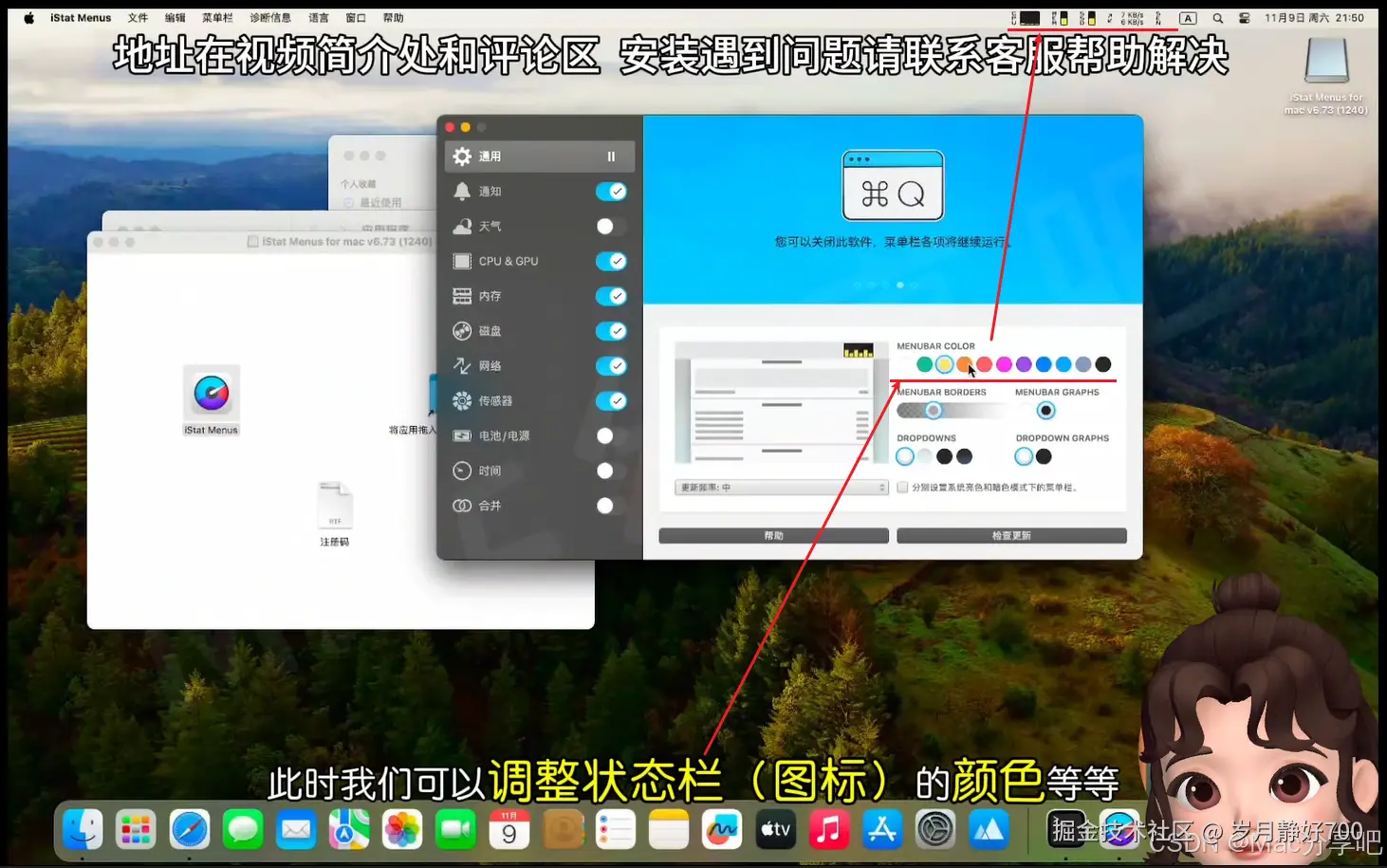Enable the 天气 (Weather) toggle
The height and width of the screenshot is (868, 1387).
[605, 226]
